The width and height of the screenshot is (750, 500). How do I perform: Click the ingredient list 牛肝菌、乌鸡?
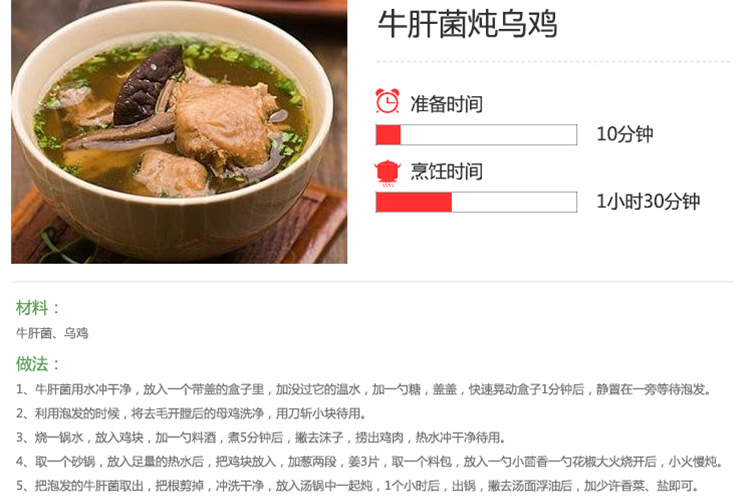[x=52, y=333]
